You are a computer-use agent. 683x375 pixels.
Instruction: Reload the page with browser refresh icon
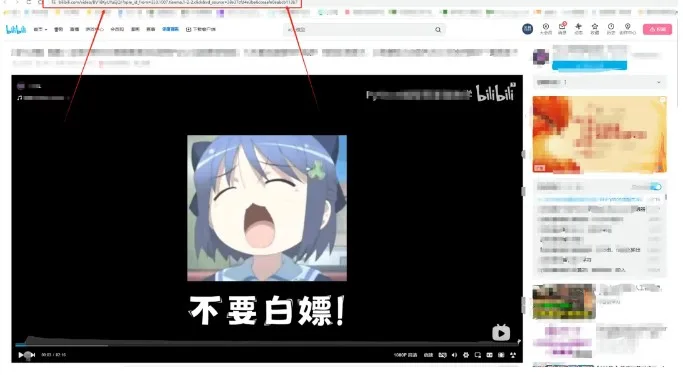tap(29, 2)
